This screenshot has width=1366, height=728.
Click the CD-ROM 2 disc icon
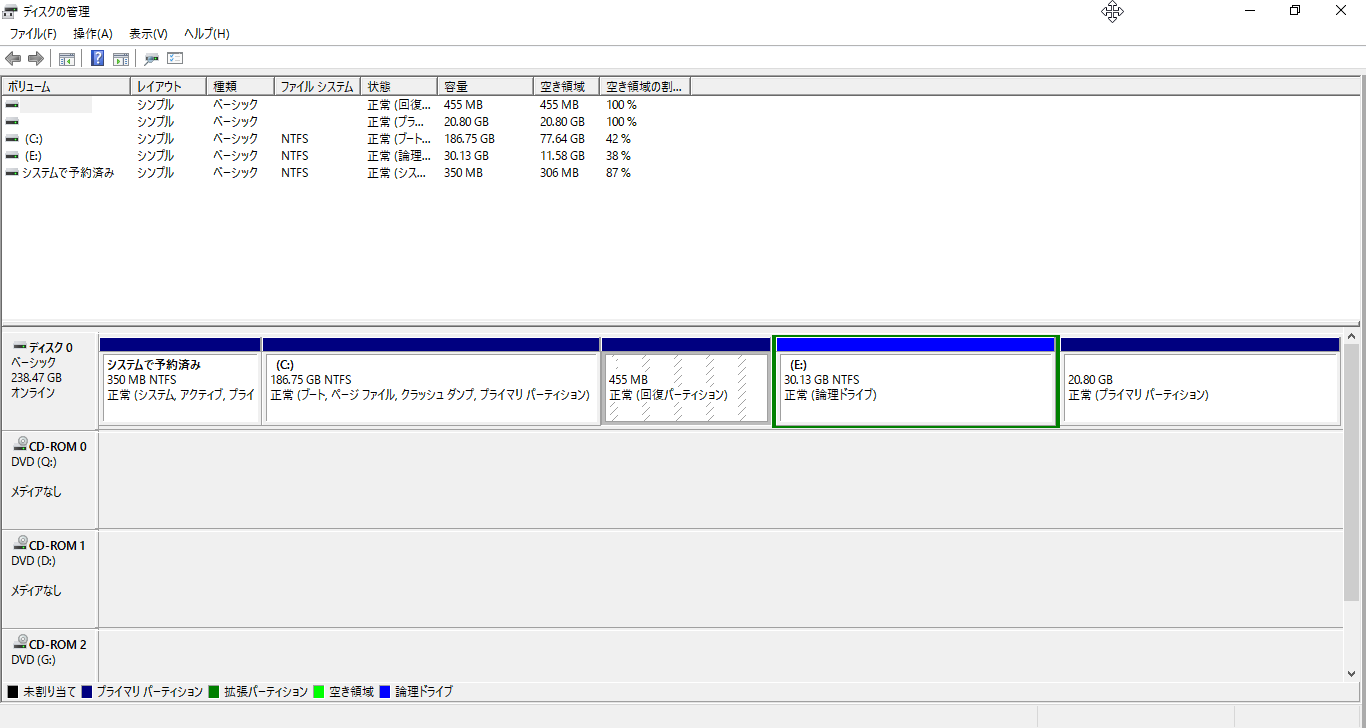(20, 644)
